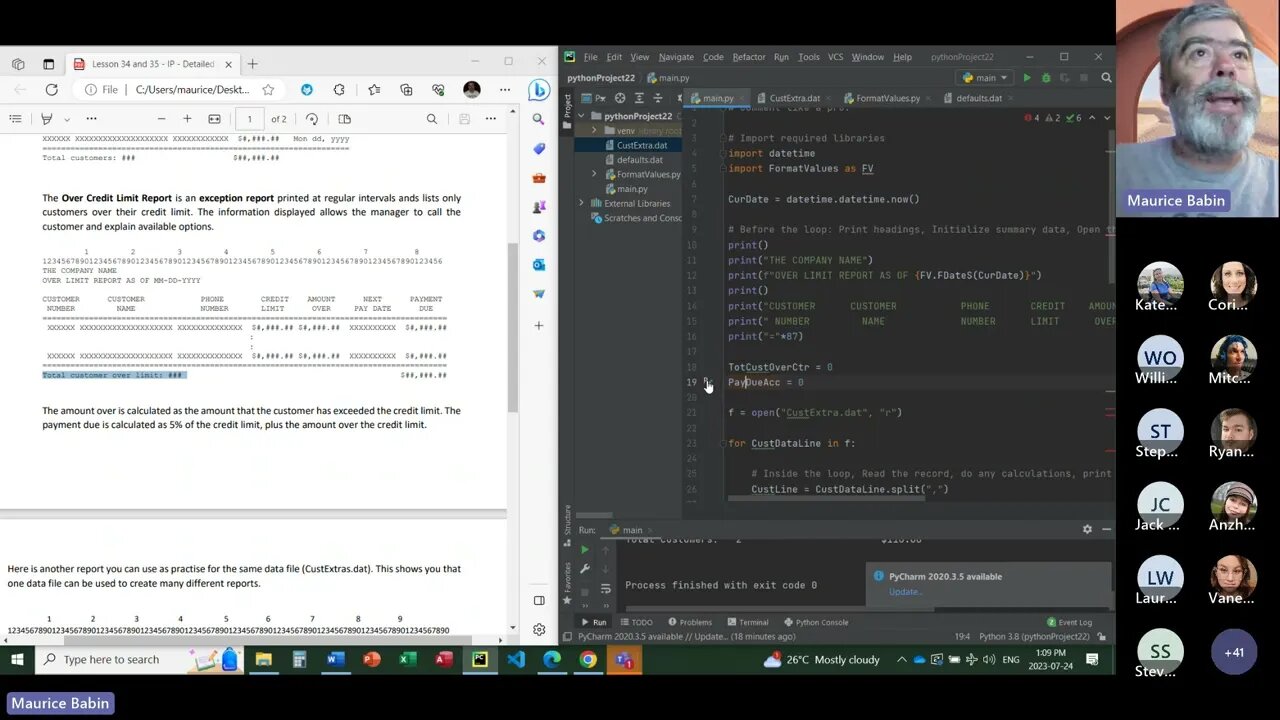
Task: Expand External Libraries node
Action: point(582,203)
